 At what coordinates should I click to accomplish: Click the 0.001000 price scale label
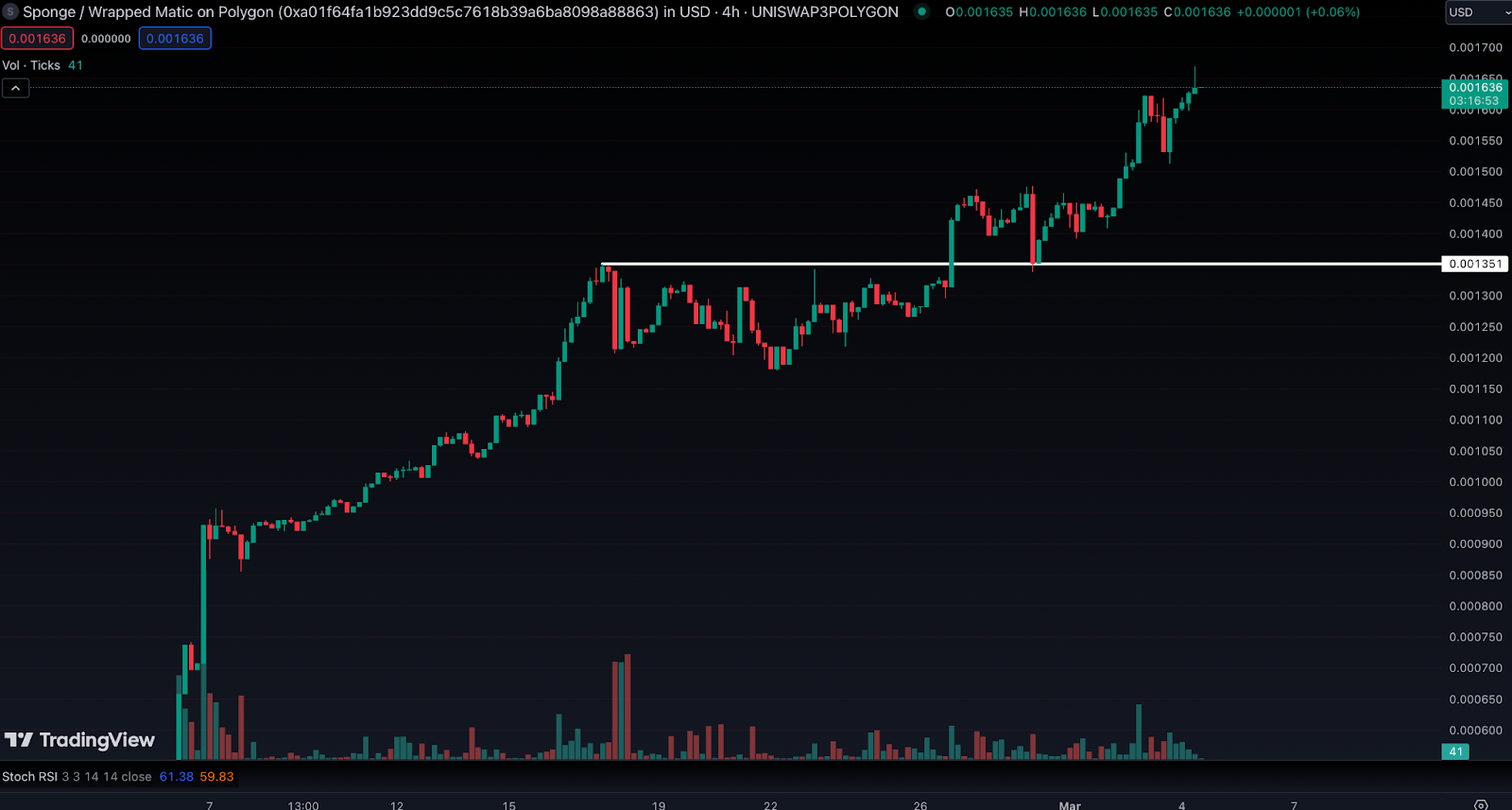[x=1476, y=482]
